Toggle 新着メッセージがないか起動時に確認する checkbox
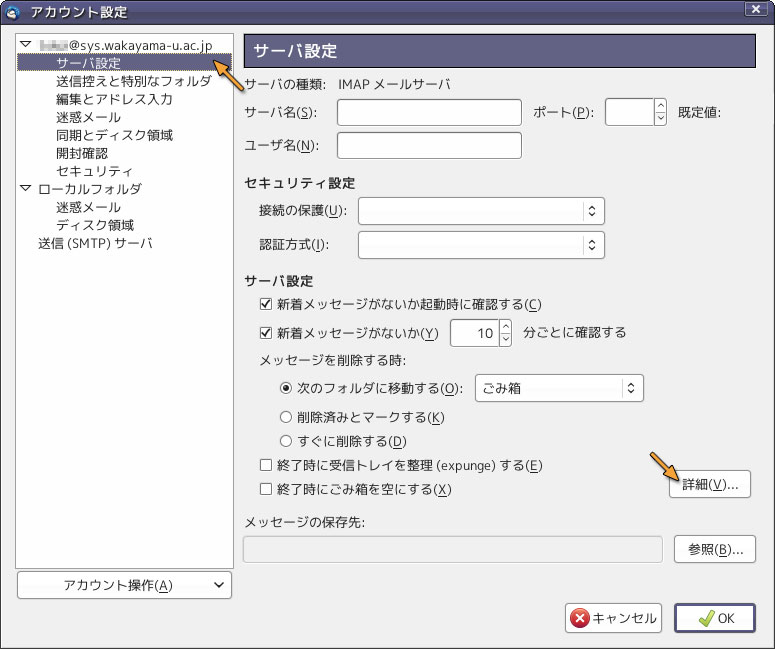 266,304
